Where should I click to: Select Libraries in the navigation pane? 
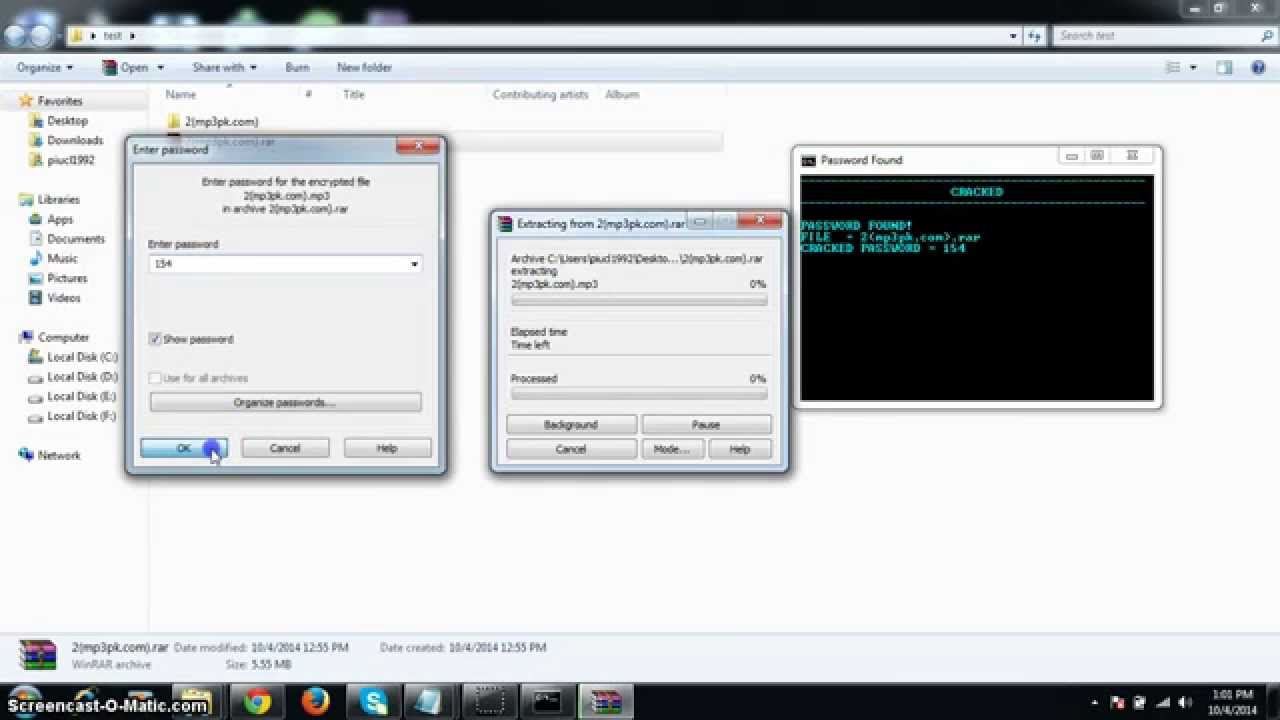(58, 199)
